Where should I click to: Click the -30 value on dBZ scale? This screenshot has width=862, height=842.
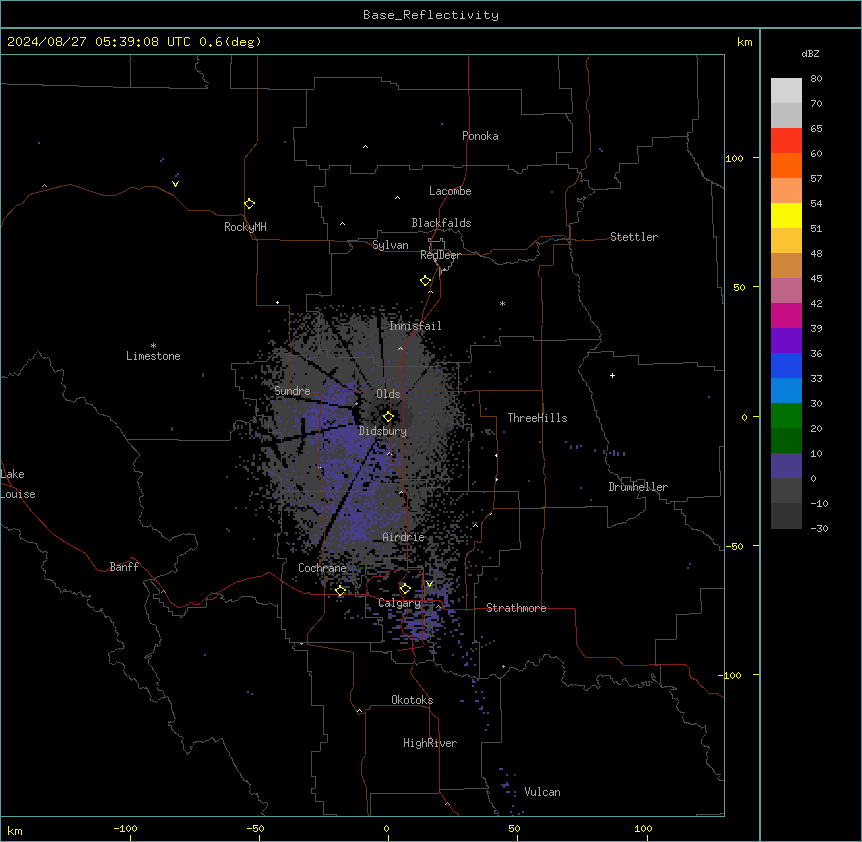click(x=819, y=528)
